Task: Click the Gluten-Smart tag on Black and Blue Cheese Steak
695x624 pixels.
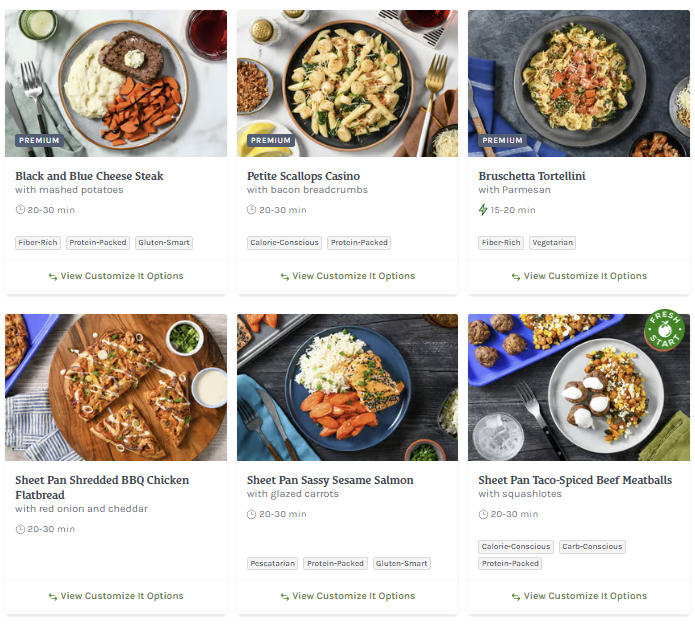Action: [x=164, y=243]
